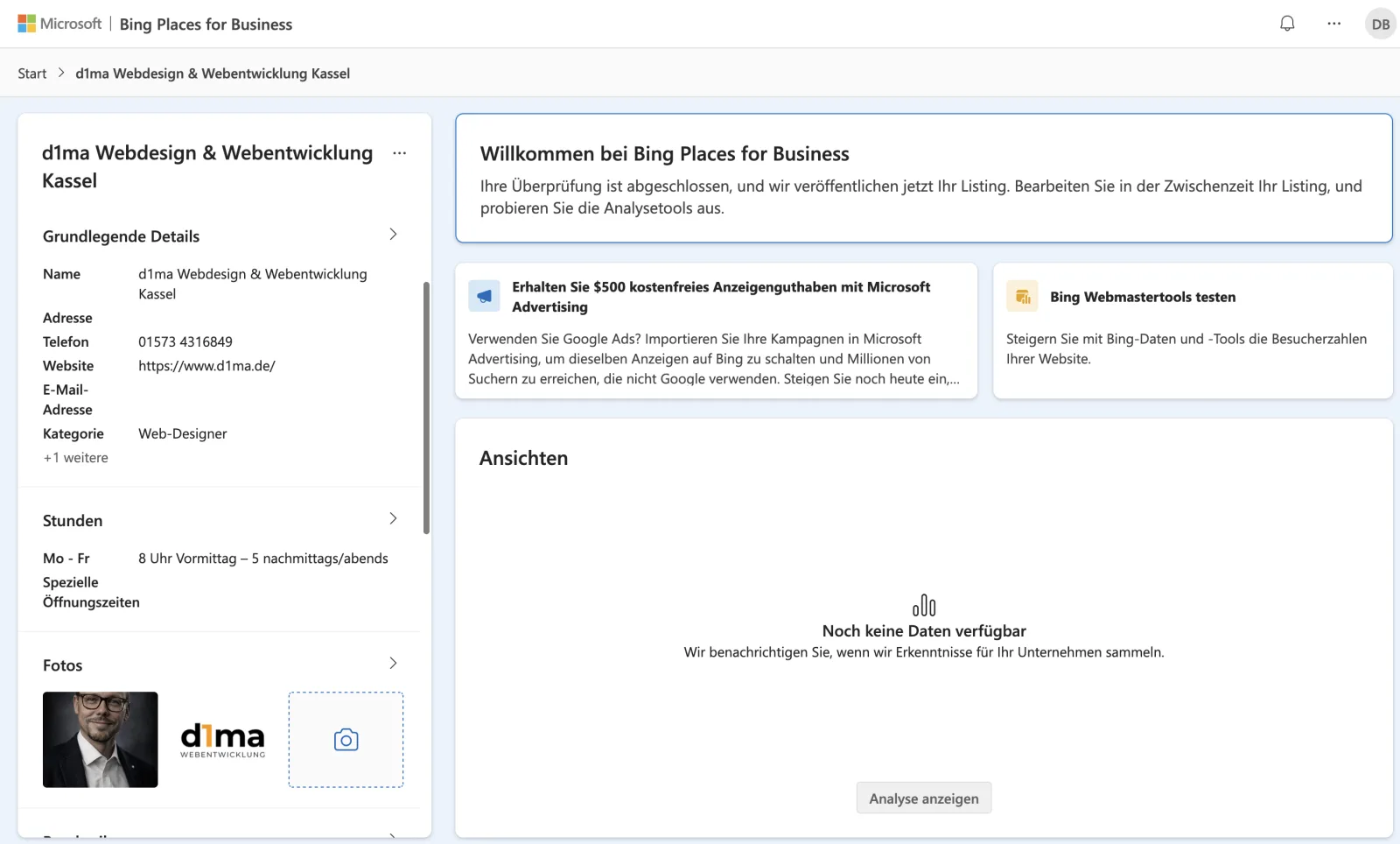Click 'Willkommen bei Bing Places for Business' heading
This screenshot has height=844, width=1400.
(x=664, y=154)
